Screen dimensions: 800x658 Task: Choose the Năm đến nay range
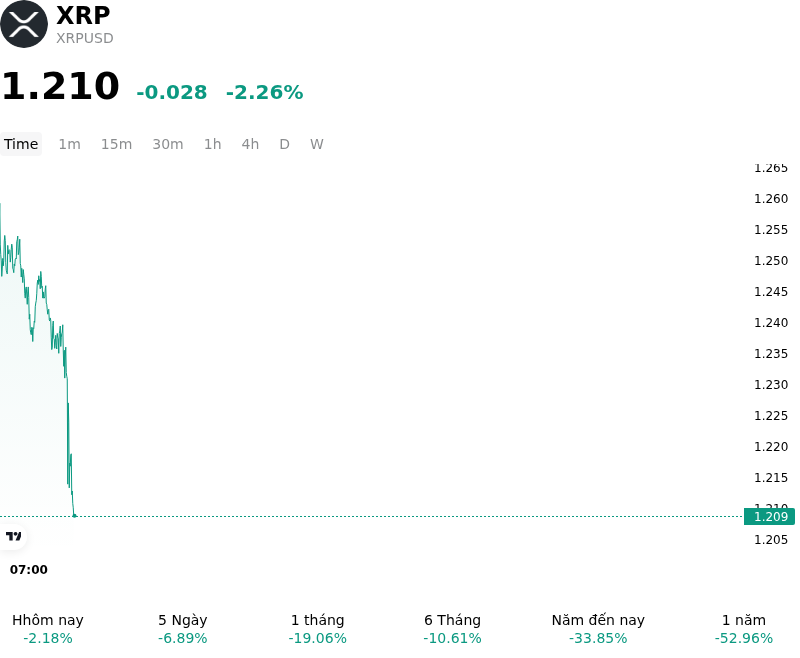pos(598,628)
